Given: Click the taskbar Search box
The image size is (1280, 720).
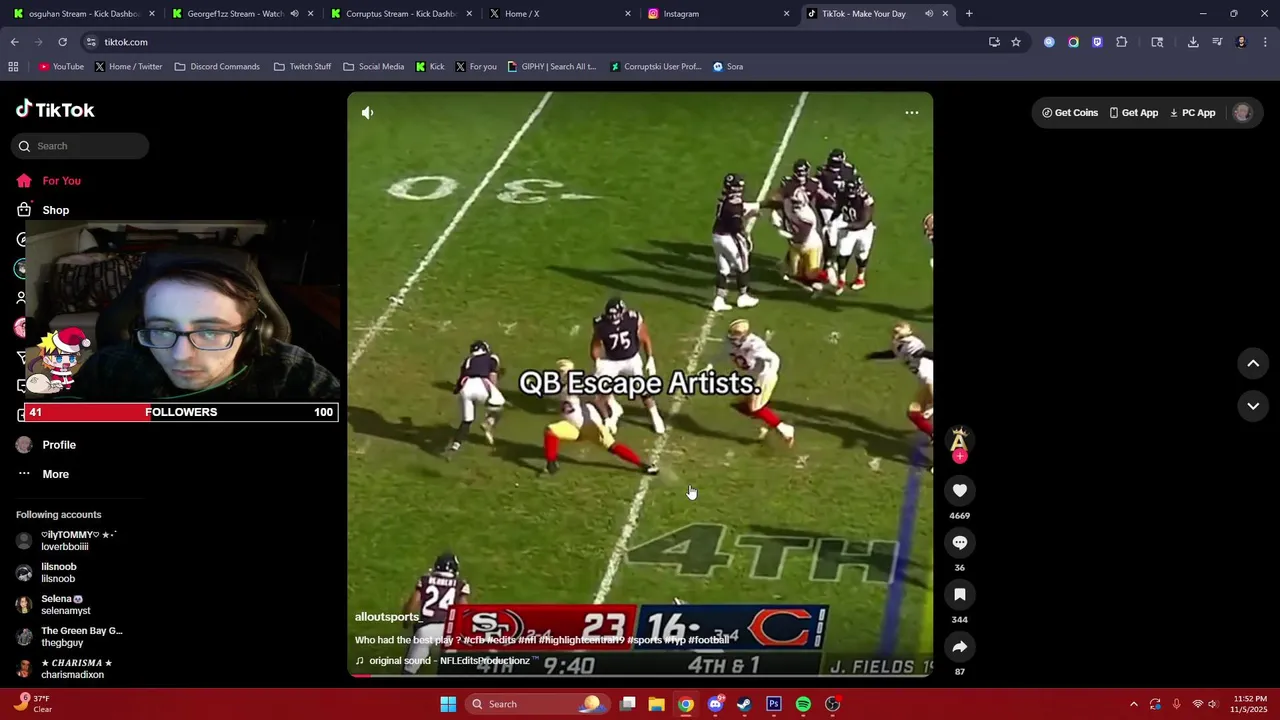Looking at the screenshot, I should [x=538, y=704].
